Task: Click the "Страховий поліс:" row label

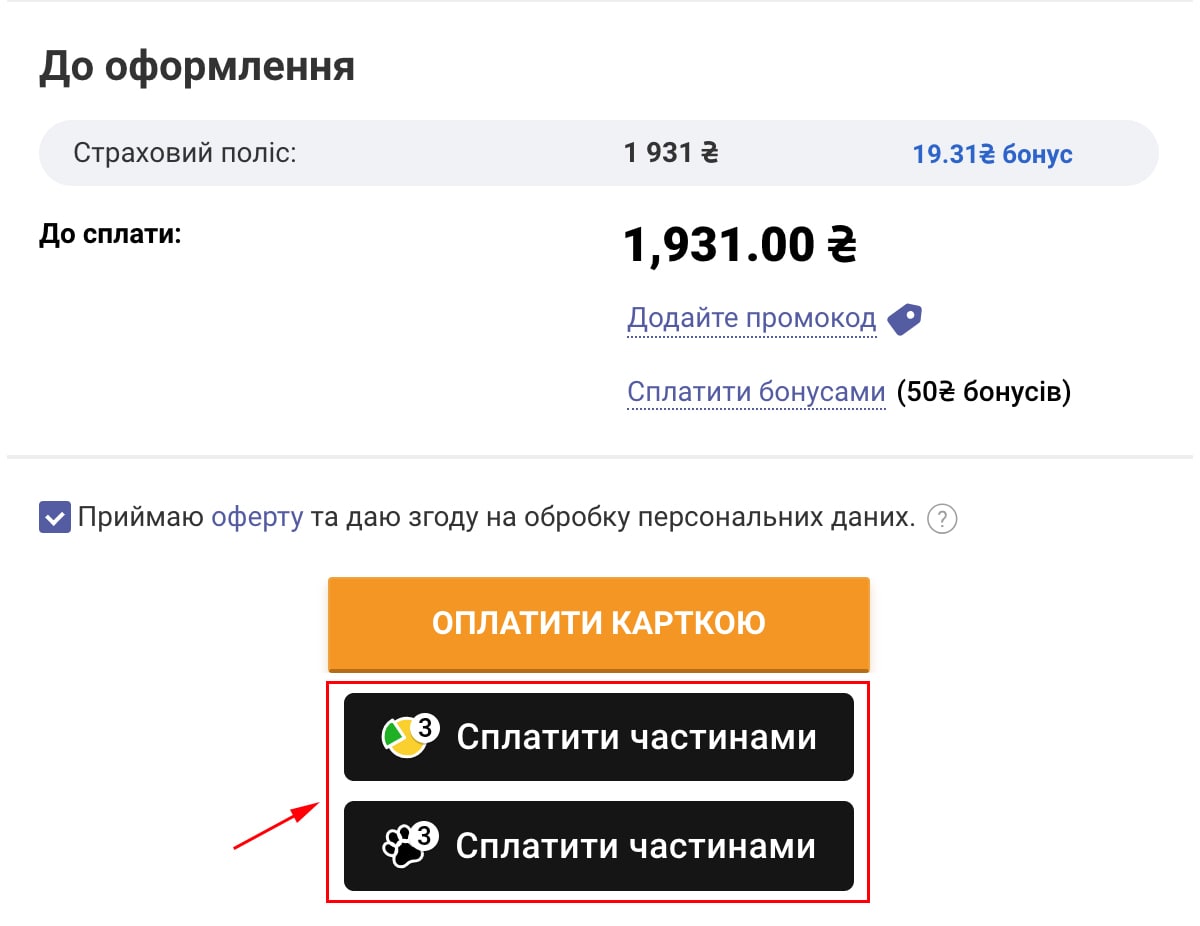Action: coord(185,154)
